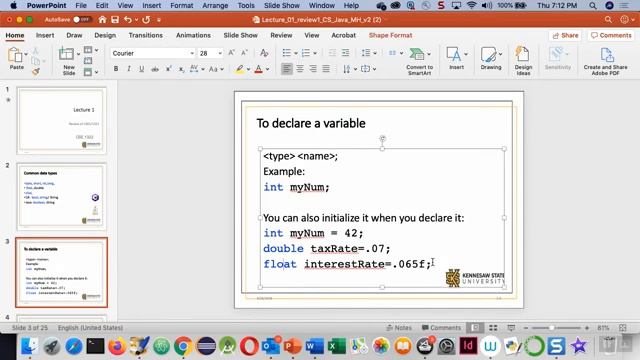Open the font color dropdown arrow

pyautogui.click(x=267, y=69)
